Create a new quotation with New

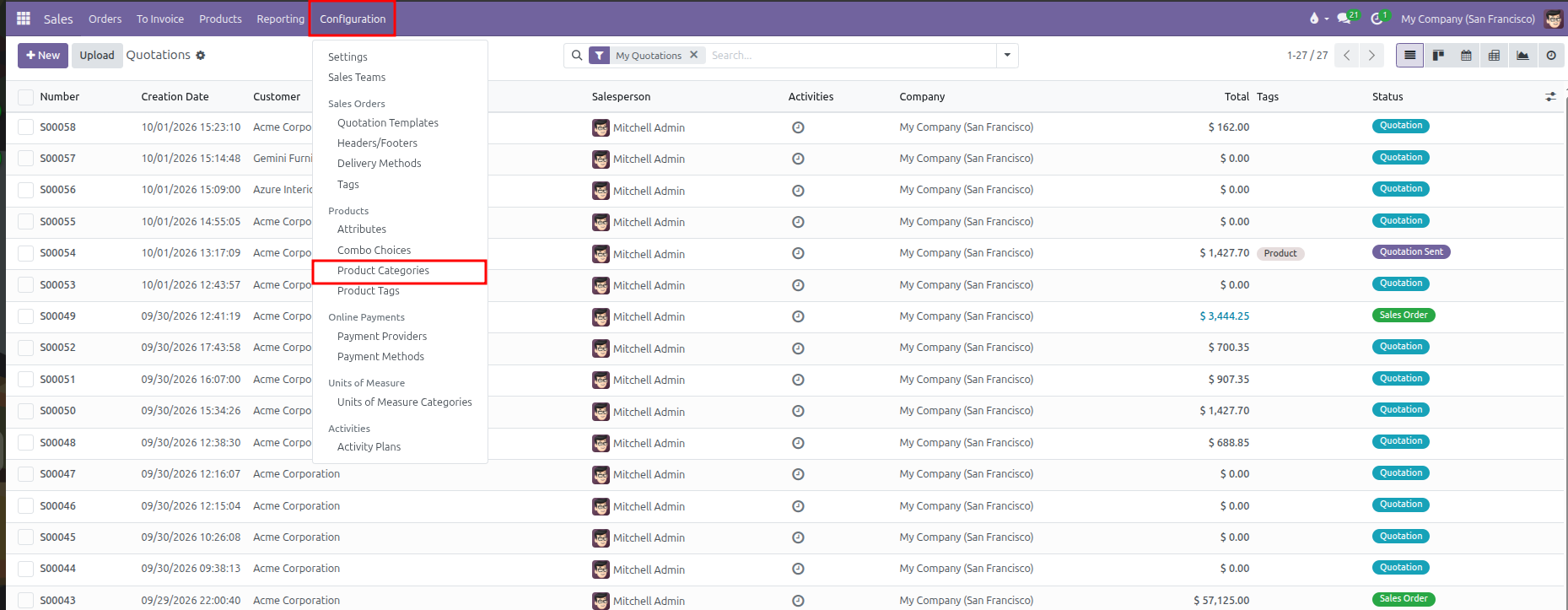(x=43, y=56)
